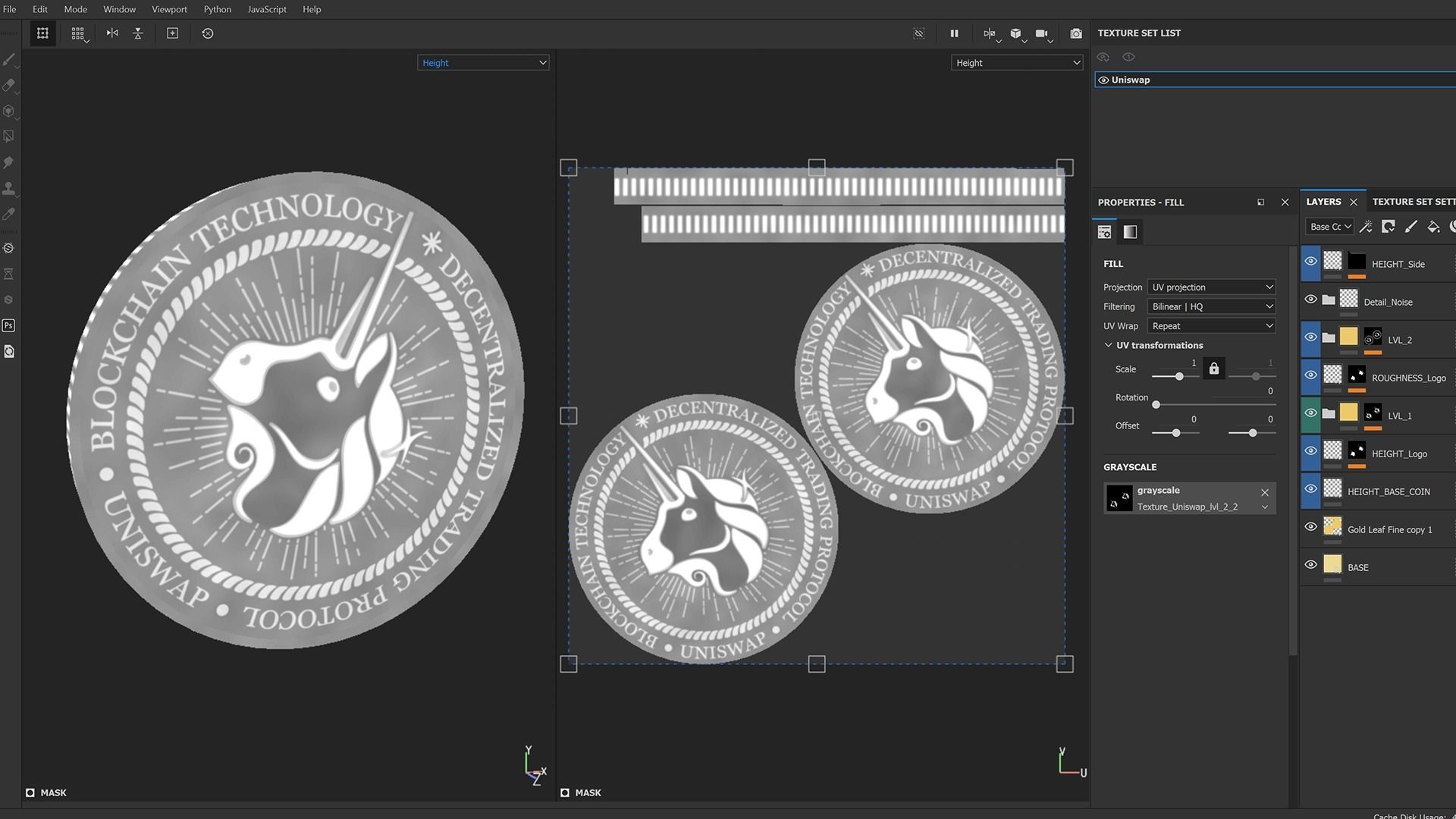Open the Projection dropdown

tap(1211, 287)
